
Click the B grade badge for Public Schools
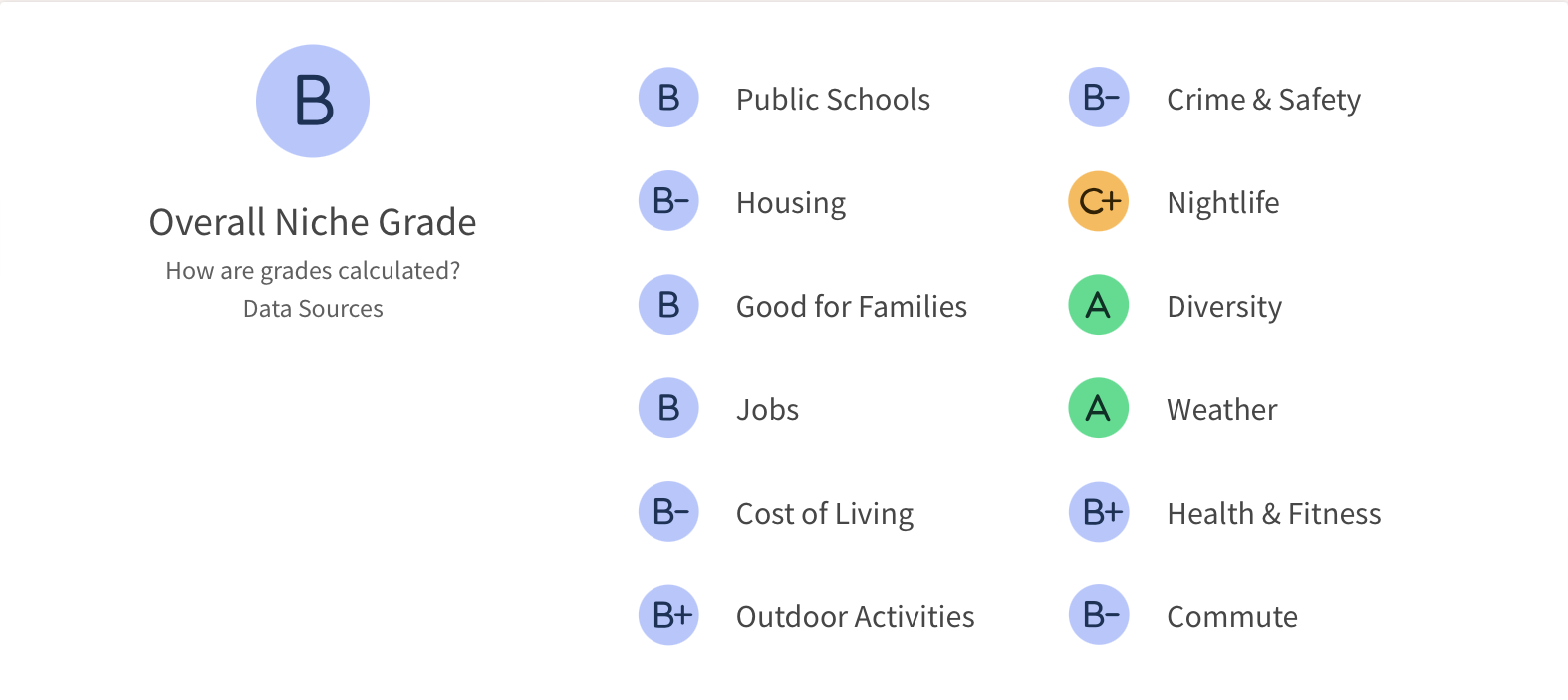(668, 98)
